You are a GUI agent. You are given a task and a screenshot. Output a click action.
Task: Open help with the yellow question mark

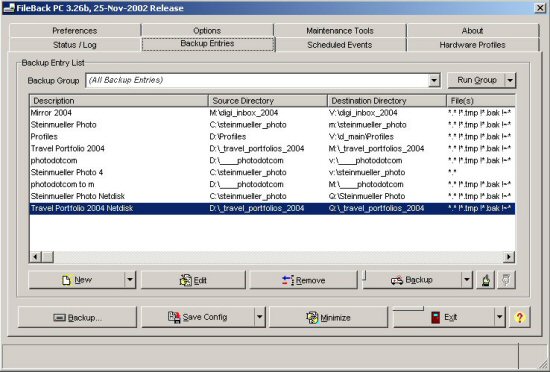pyautogui.click(x=520, y=317)
